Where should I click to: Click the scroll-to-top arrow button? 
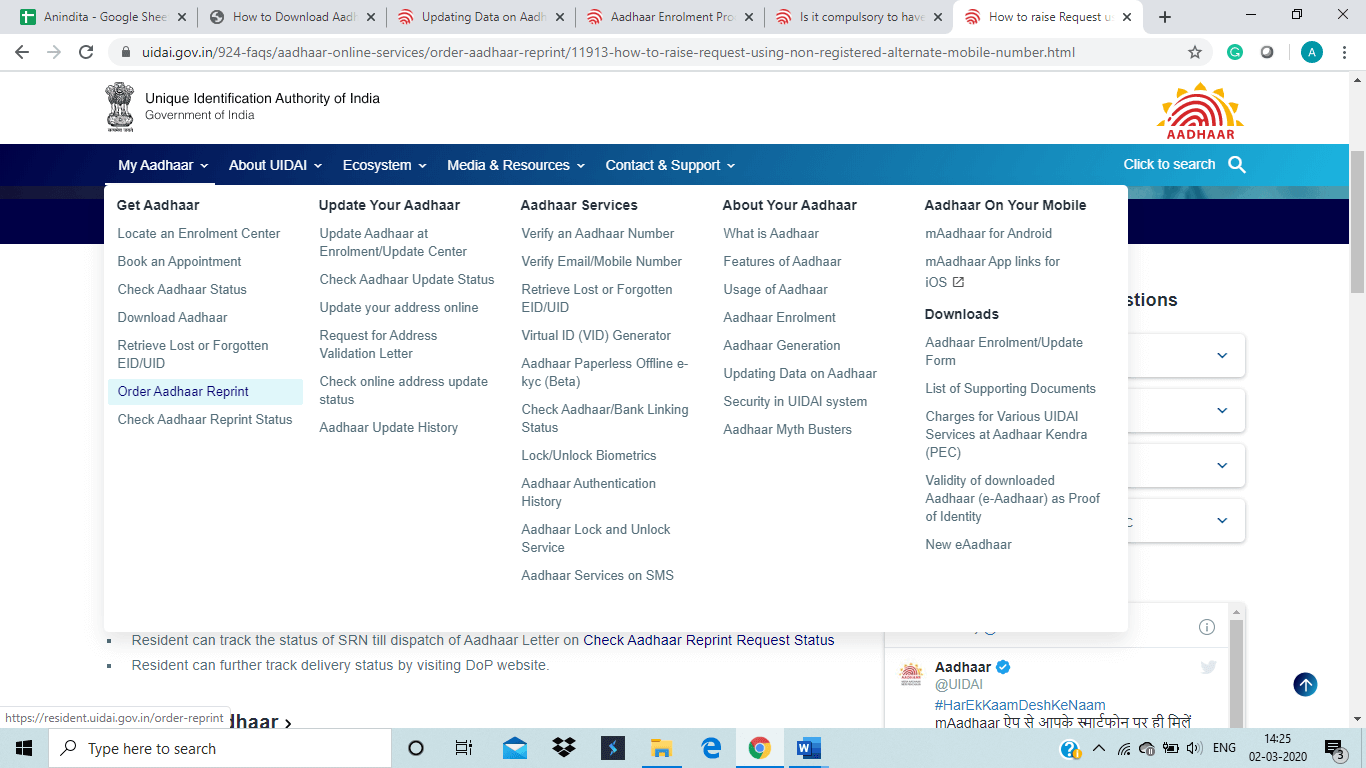click(1305, 685)
